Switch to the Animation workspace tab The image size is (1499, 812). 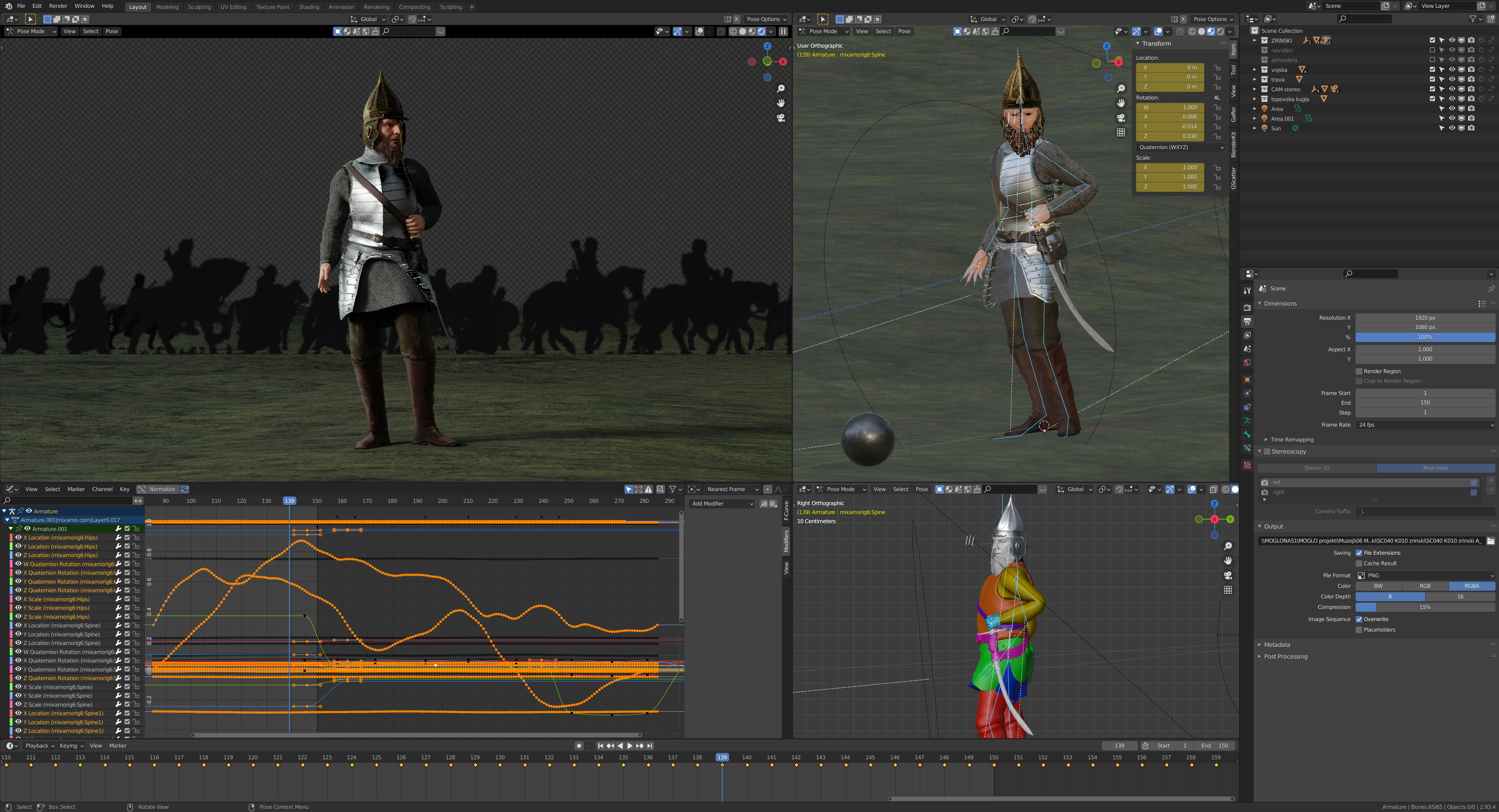pos(341,7)
